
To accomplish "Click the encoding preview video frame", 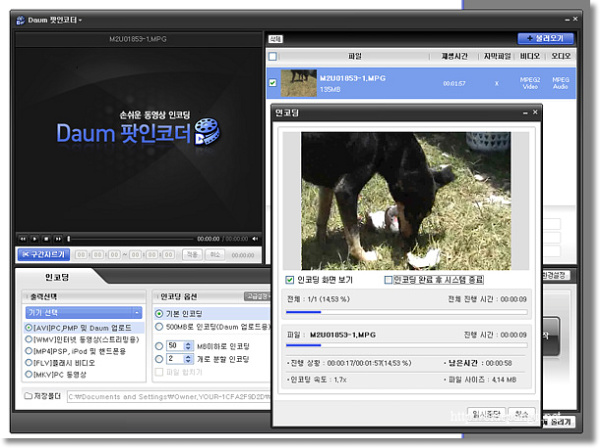I will coord(406,201).
